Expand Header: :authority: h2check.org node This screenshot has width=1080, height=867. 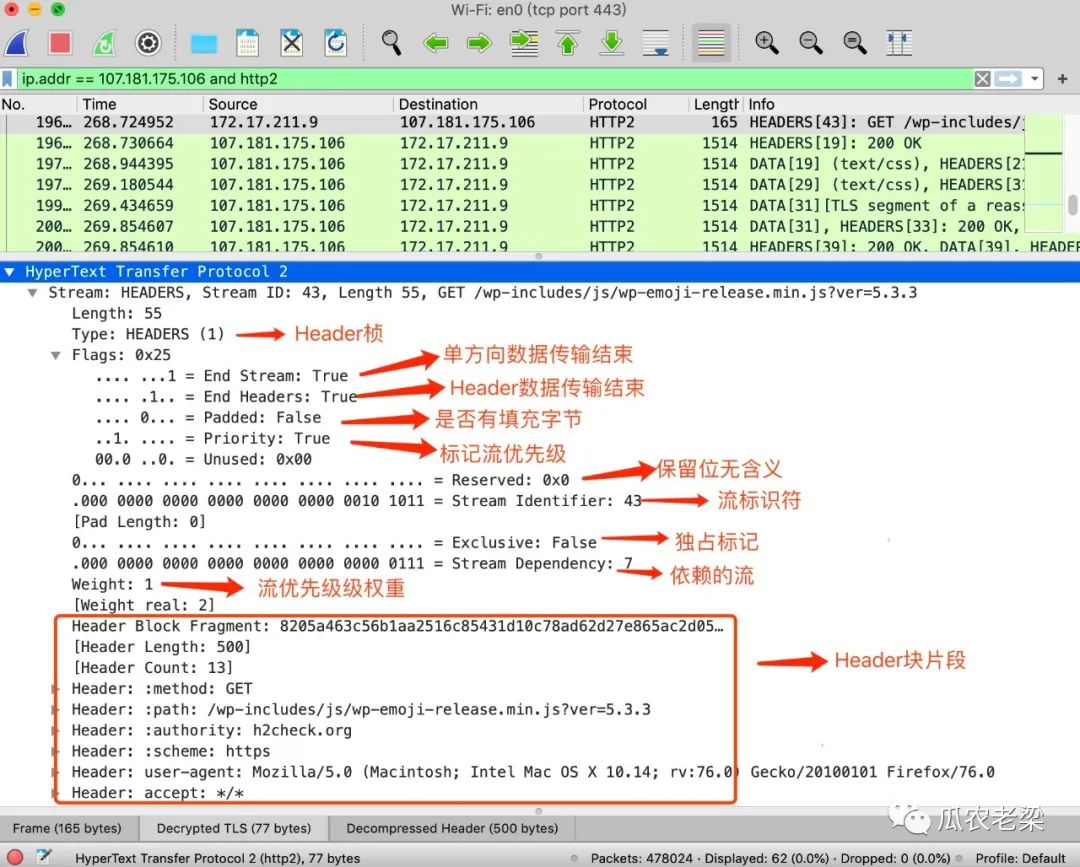[54, 731]
